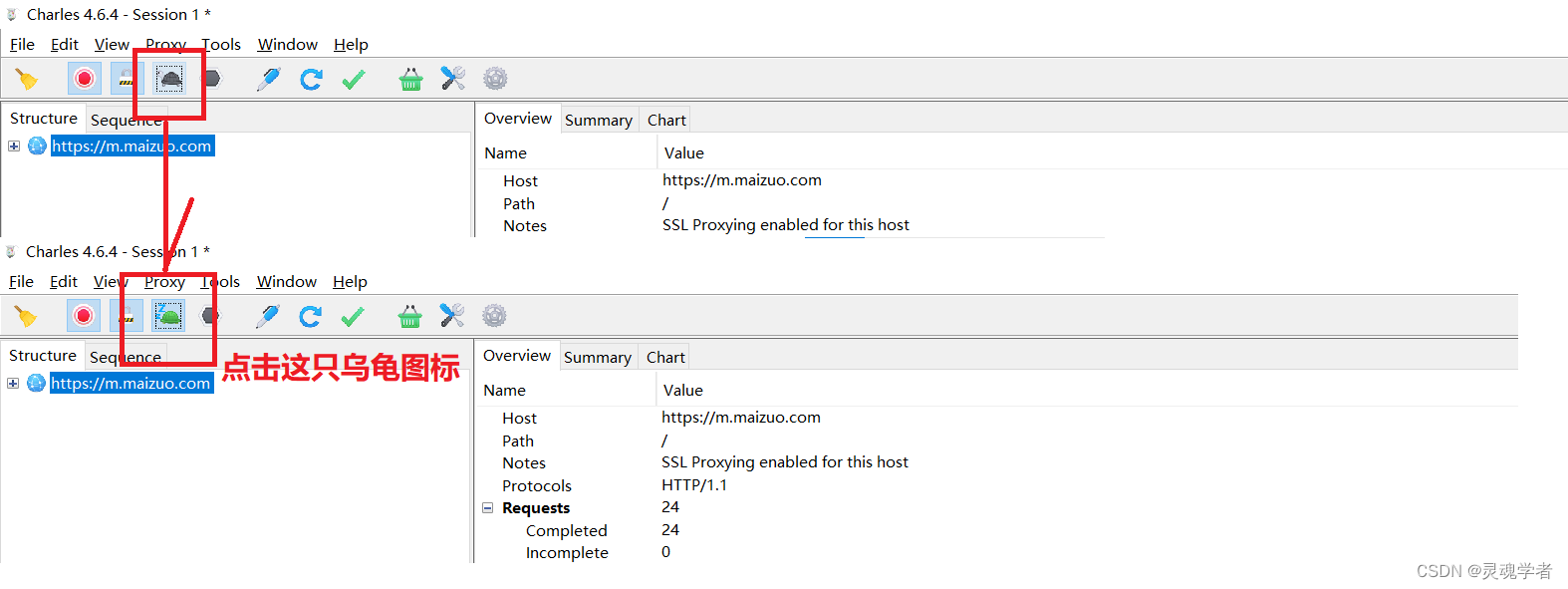Image resolution: width=1568 pixels, height=589 pixels.
Task: Disable throttling via green turtle icon
Action: tap(169, 316)
